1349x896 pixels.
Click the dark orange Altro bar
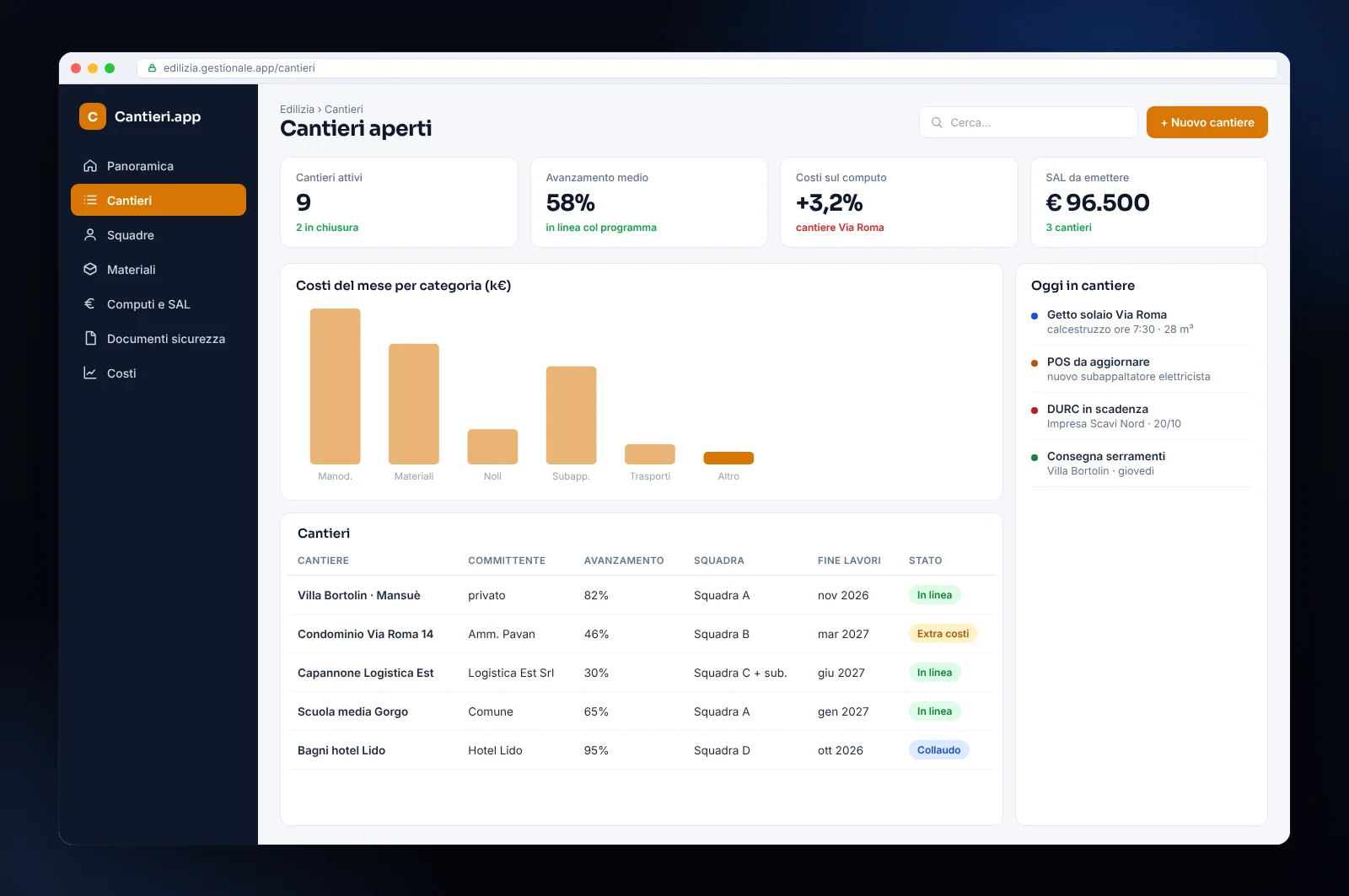pos(728,459)
